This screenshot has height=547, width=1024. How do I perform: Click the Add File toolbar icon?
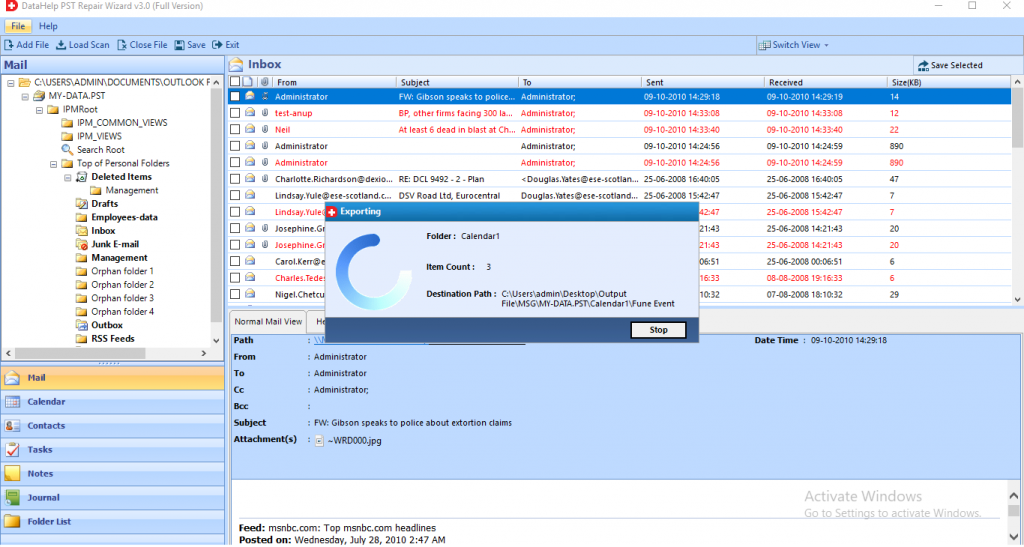10,45
